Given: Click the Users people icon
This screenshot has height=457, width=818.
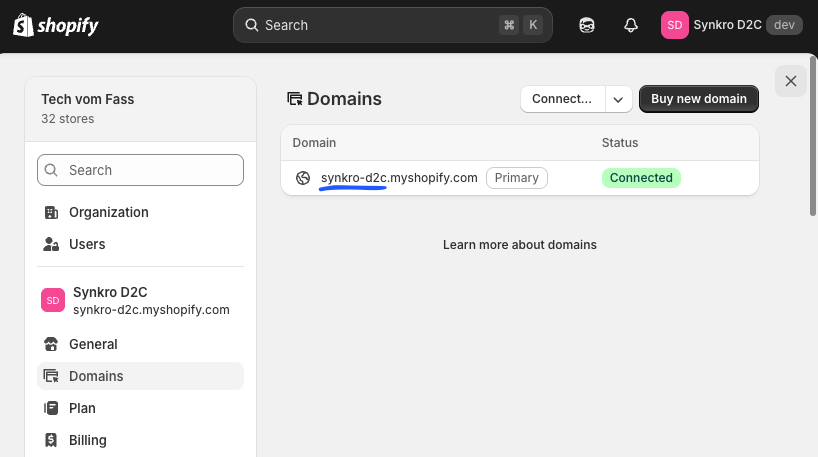Looking at the screenshot, I should [51, 244].
